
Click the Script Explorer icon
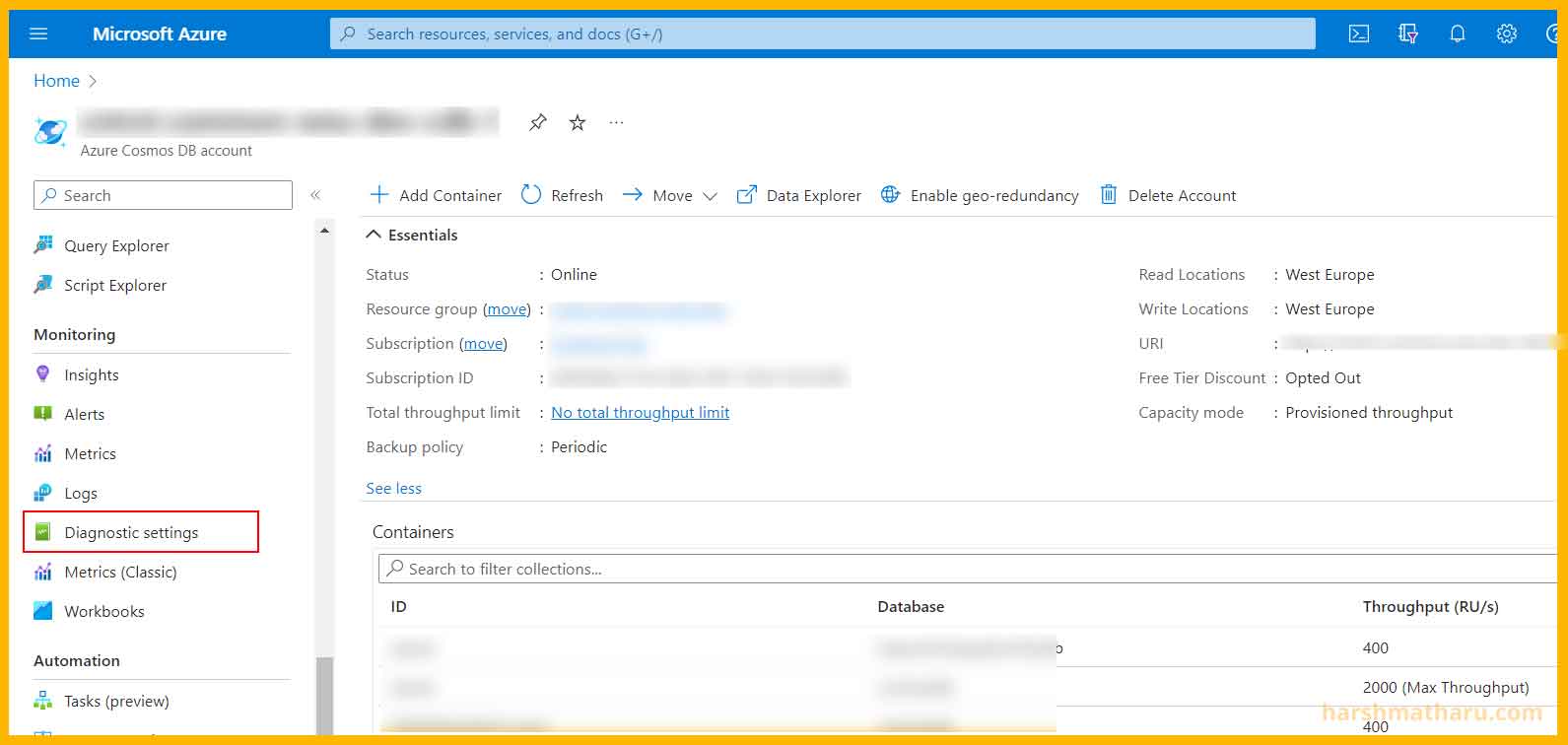tap(43, 285)
